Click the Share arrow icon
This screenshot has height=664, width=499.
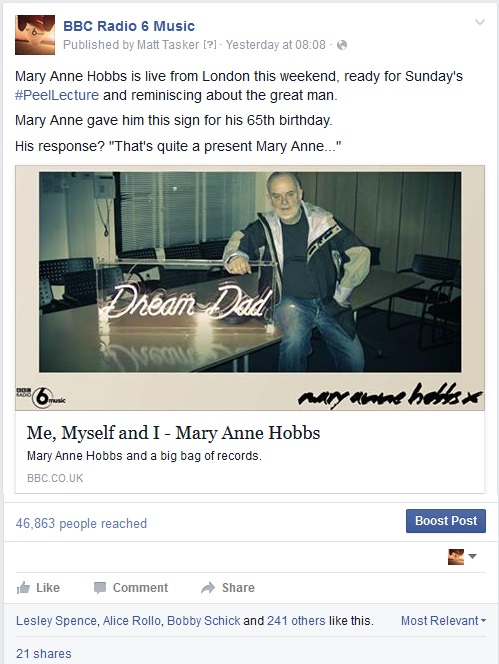pos(208,588)
